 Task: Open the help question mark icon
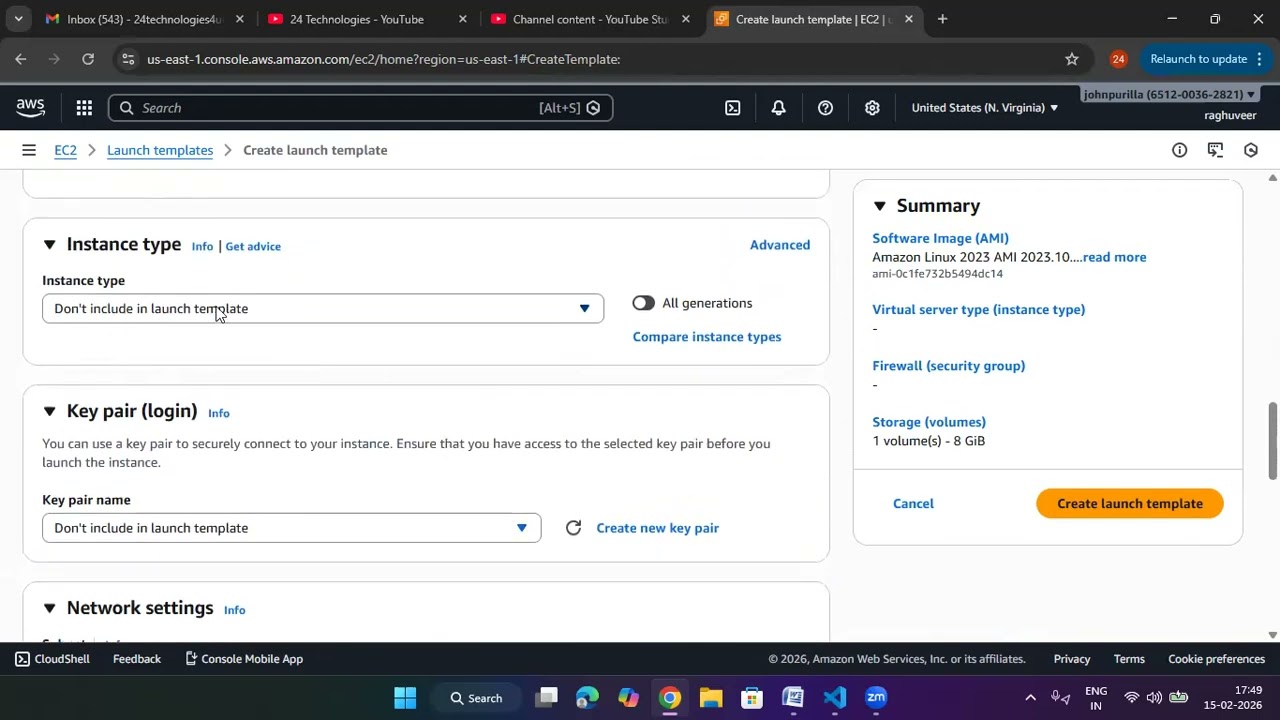click(x=825, y=108)
